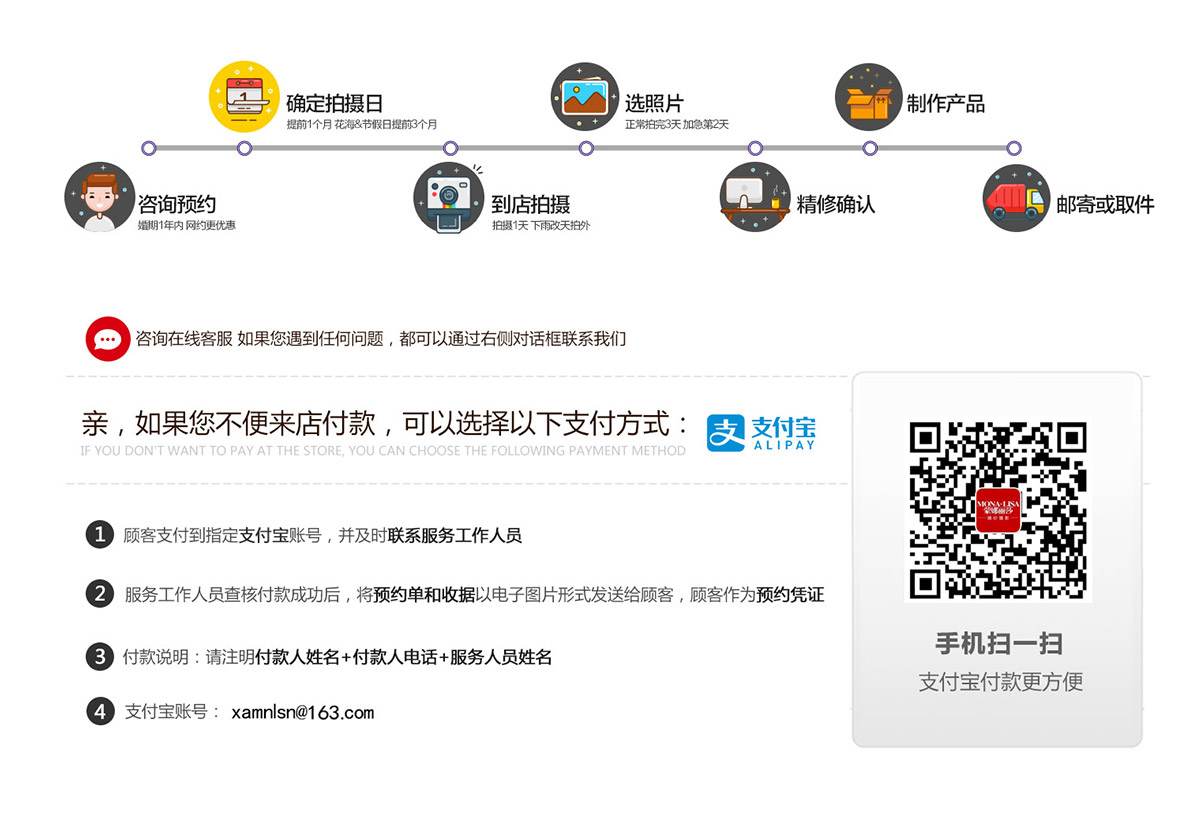The width and height of the screenshot is (1200, 831).
Task: Click the number 2 step circle badge
Action: (x=99, y=594)
